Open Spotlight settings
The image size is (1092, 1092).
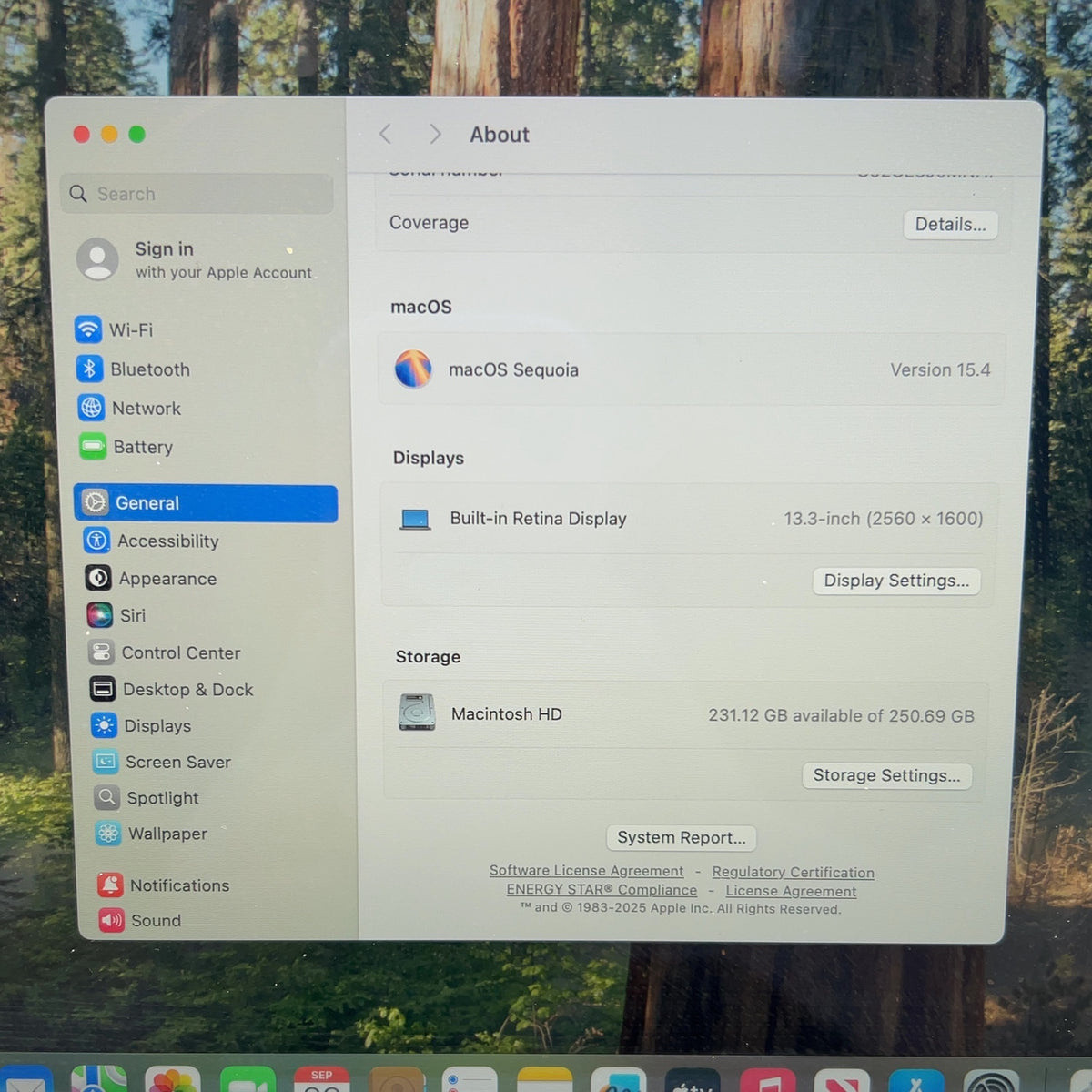147,797
